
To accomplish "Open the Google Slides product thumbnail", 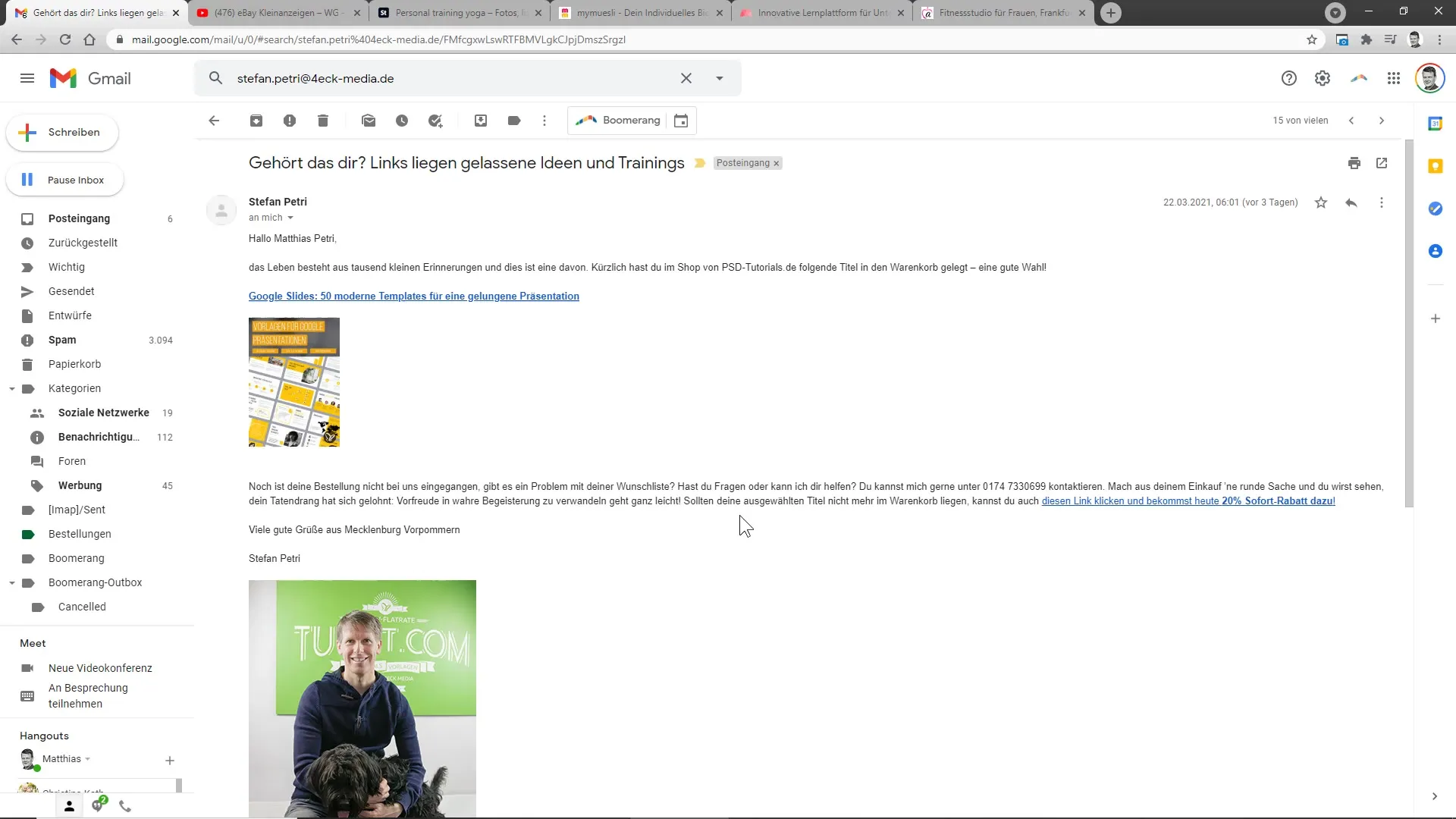I will (294, 382).
